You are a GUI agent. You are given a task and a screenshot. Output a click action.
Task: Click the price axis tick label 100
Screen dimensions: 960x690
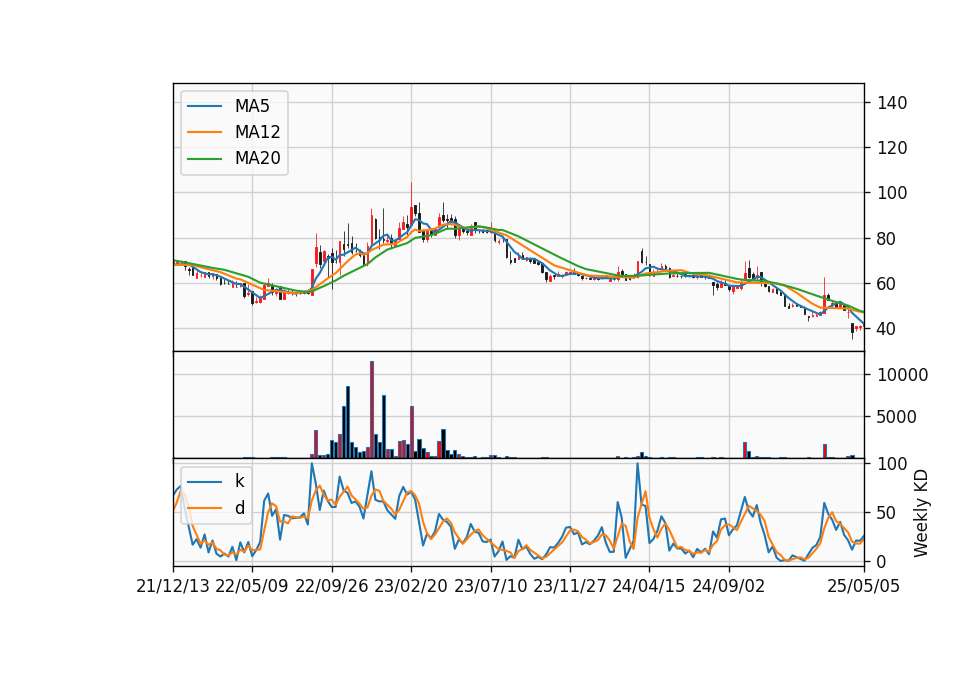click(892, 193)
